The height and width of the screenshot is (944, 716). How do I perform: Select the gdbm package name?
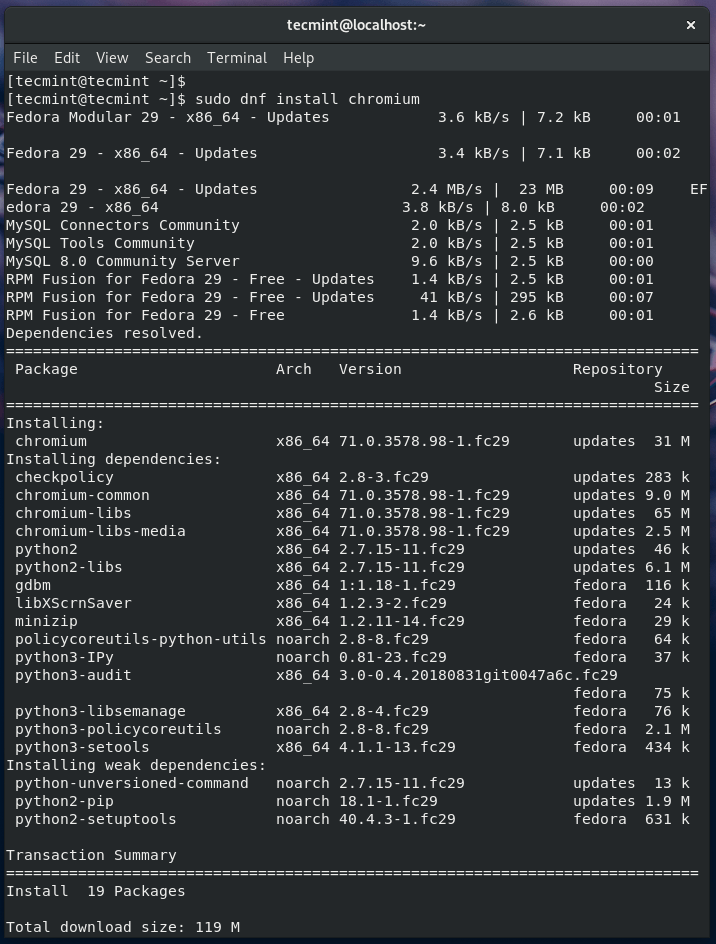tap(33, 585)
